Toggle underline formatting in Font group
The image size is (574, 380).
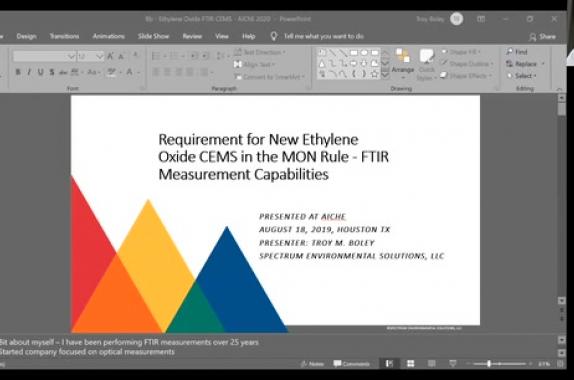tap(40, 72)
